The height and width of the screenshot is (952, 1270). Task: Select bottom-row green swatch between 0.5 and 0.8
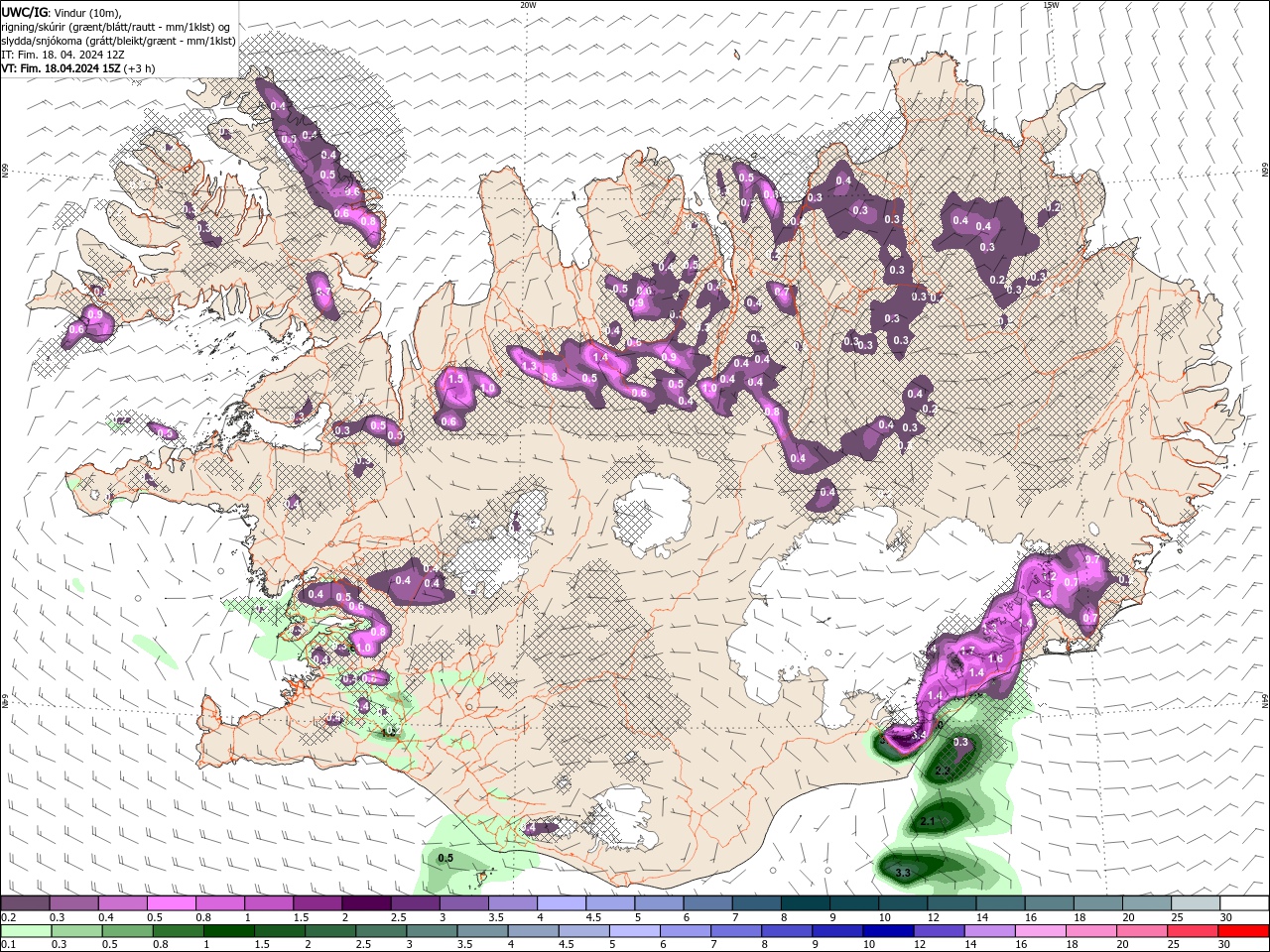[x=127, y=931]
